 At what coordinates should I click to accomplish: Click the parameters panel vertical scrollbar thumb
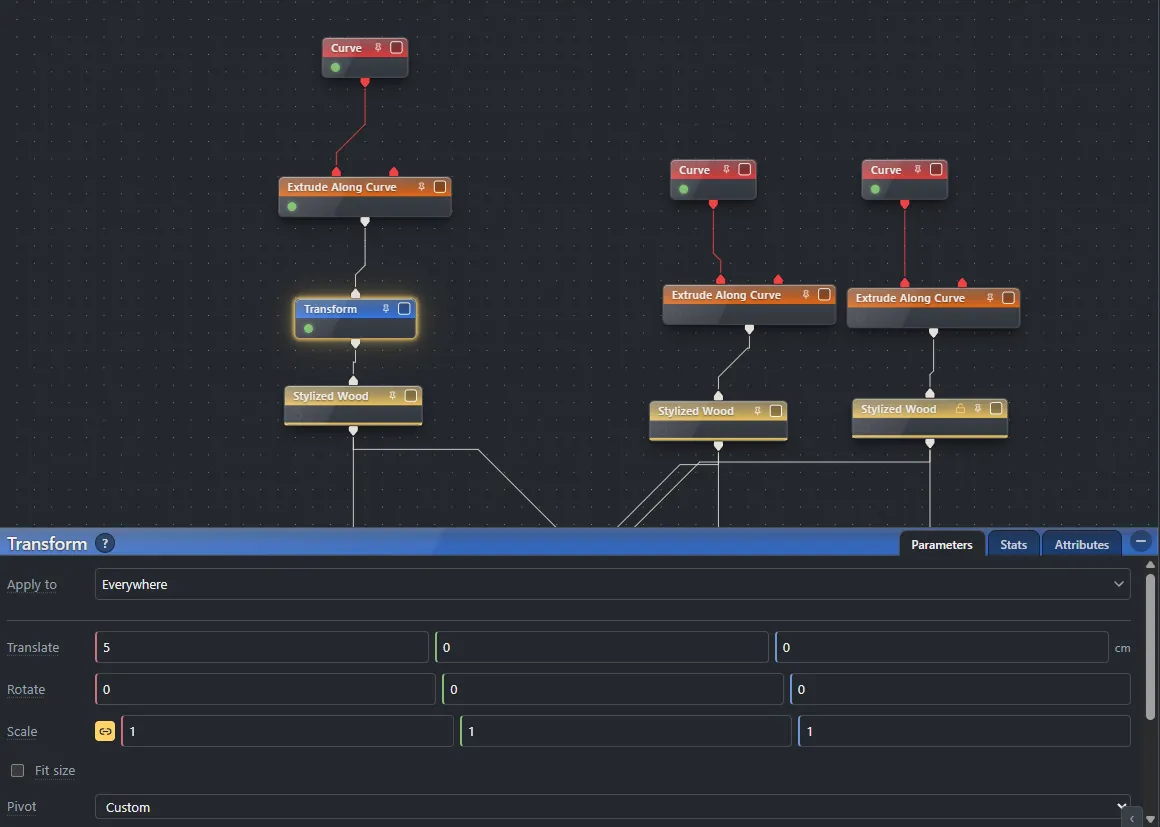[x=1150, y=645]
